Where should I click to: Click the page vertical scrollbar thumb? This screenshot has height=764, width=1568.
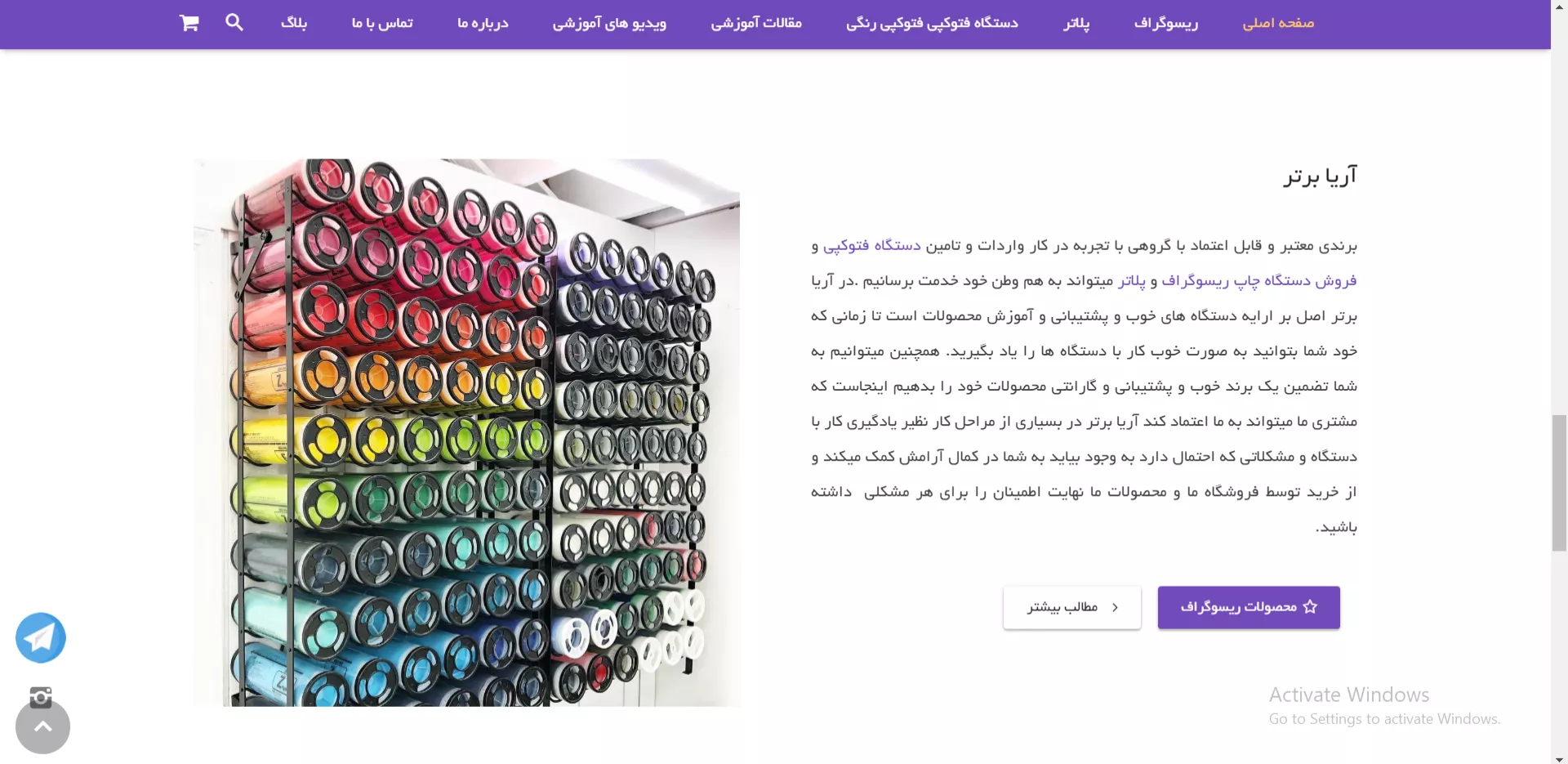point(1559,482)
